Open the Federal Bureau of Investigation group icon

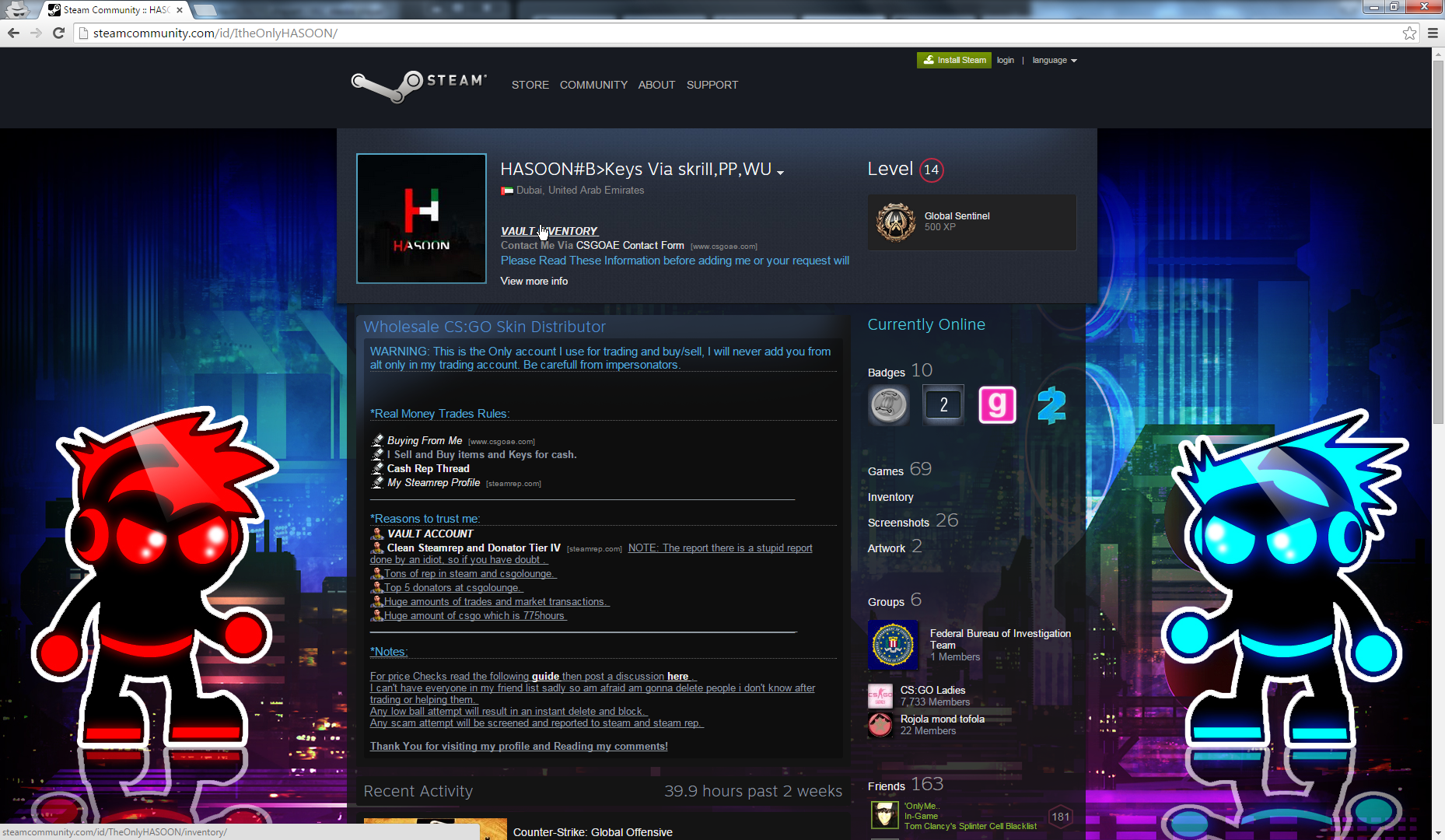(893, 645)
